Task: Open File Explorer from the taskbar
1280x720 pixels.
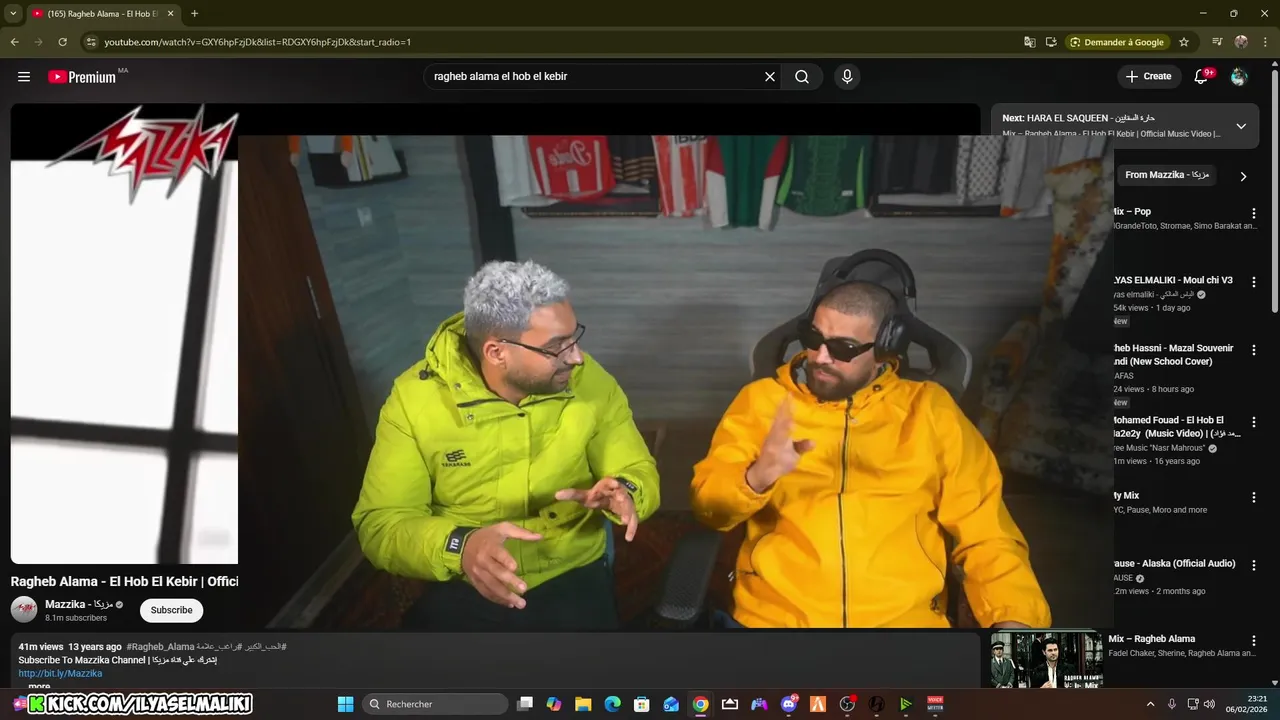Action: tap(583, 704)
